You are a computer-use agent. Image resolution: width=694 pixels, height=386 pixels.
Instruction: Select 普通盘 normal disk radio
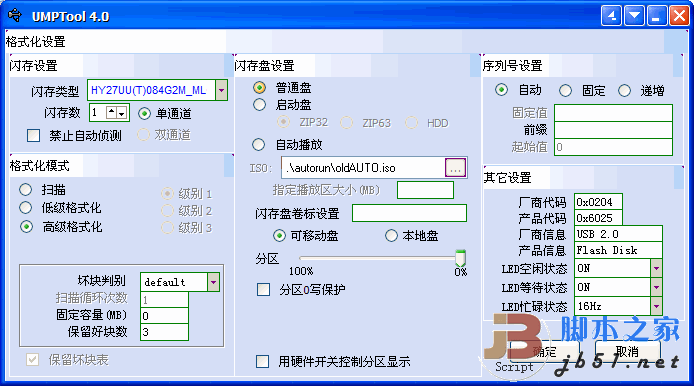pos(259,88)
